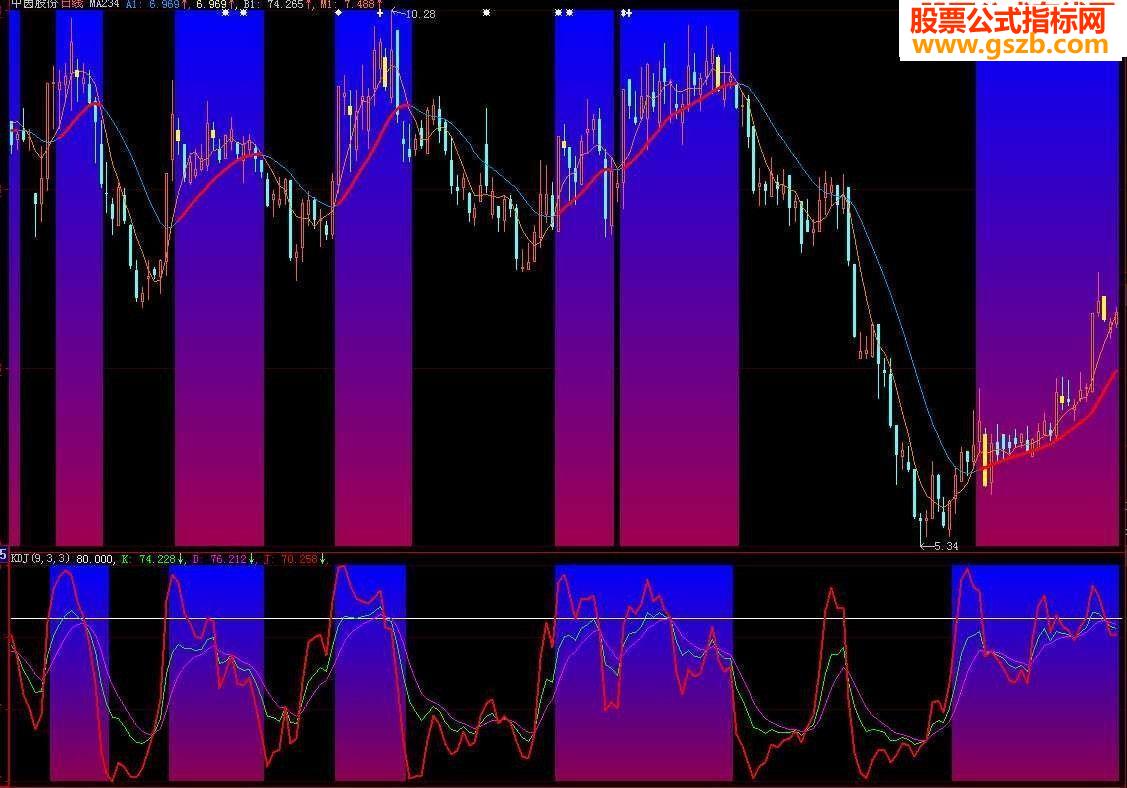
Task: Click the KDJ(9,3,3) indicator name
Action: coord(41,559)
